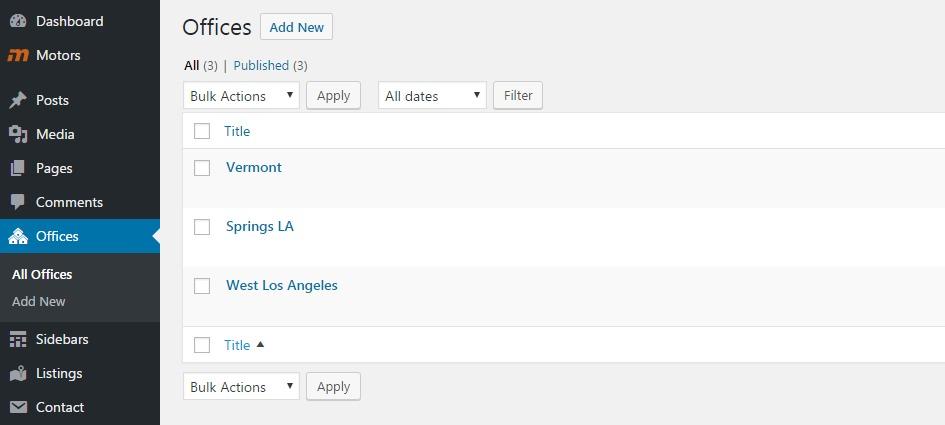Viewport: 945px width, 425px height.
Task: Click the Motors logo icon
Action: tap(18, 55)
